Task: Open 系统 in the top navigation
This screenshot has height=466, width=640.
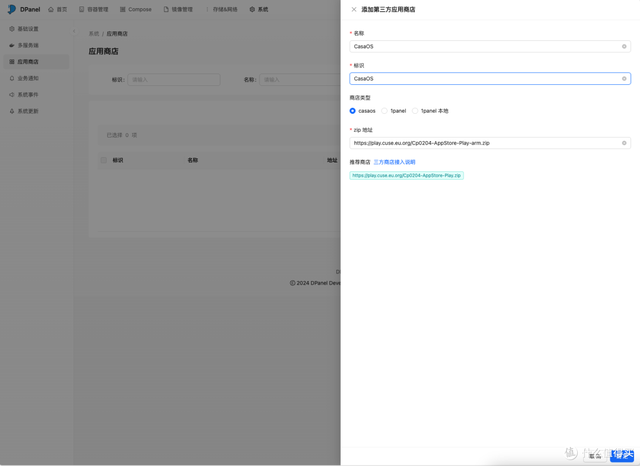Action: pyautogui.click(x=259, y=9)
